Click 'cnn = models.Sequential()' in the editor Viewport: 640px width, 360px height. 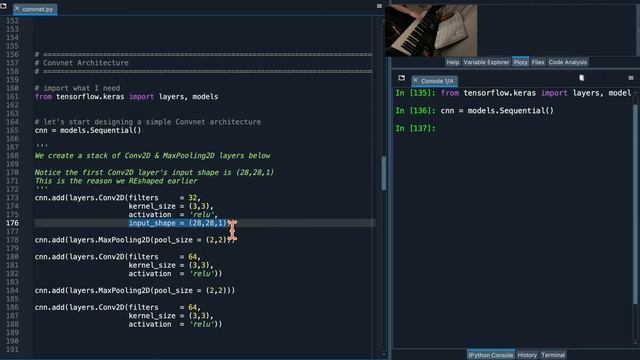coord(88,131)
